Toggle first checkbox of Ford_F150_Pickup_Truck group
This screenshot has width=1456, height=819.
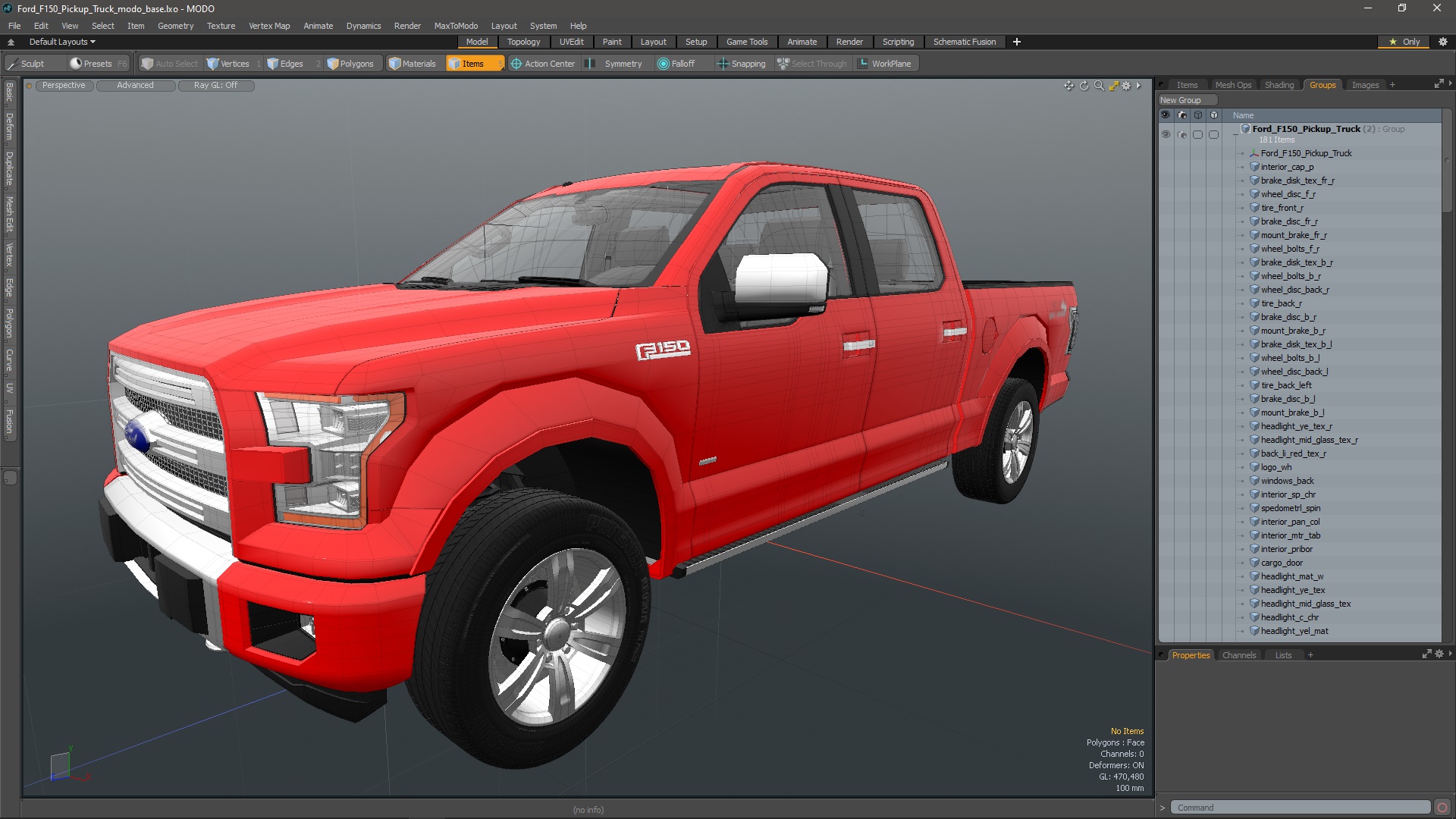(1198, 134)
